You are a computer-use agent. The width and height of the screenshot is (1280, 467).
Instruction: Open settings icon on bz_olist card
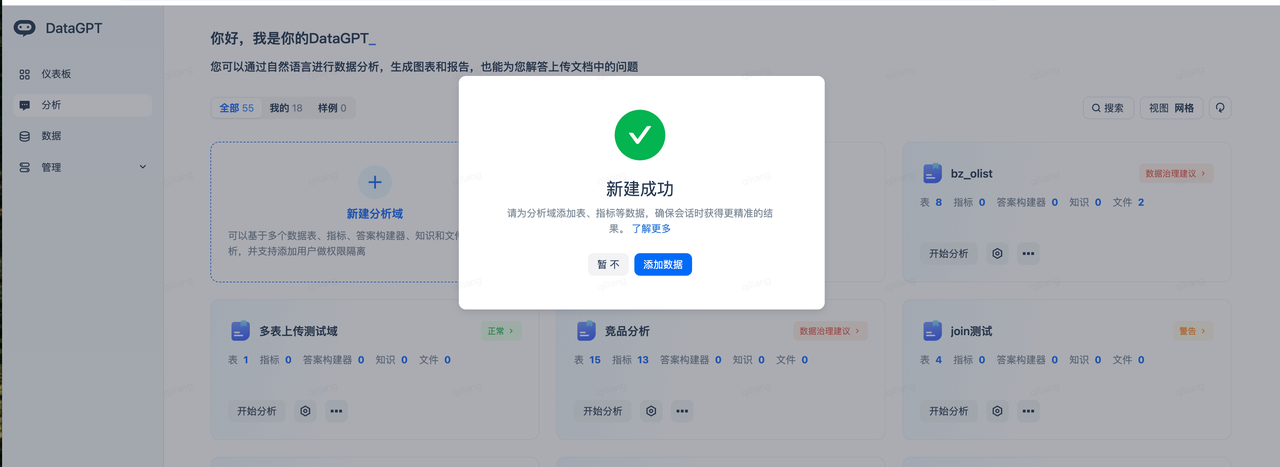click(997, 253)
